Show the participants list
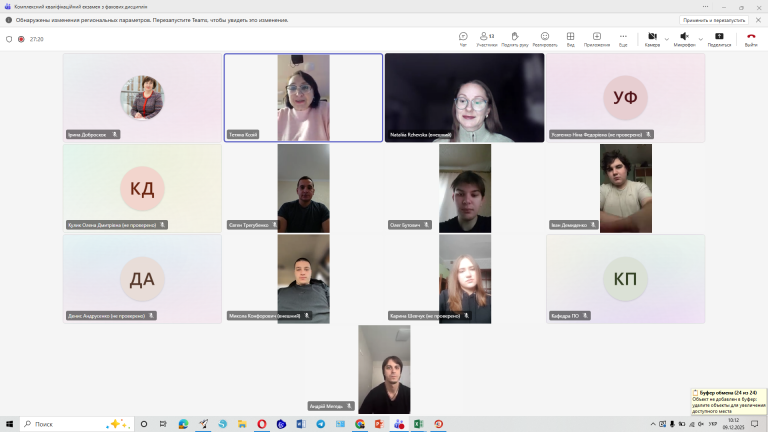 [x=487, y=38]
